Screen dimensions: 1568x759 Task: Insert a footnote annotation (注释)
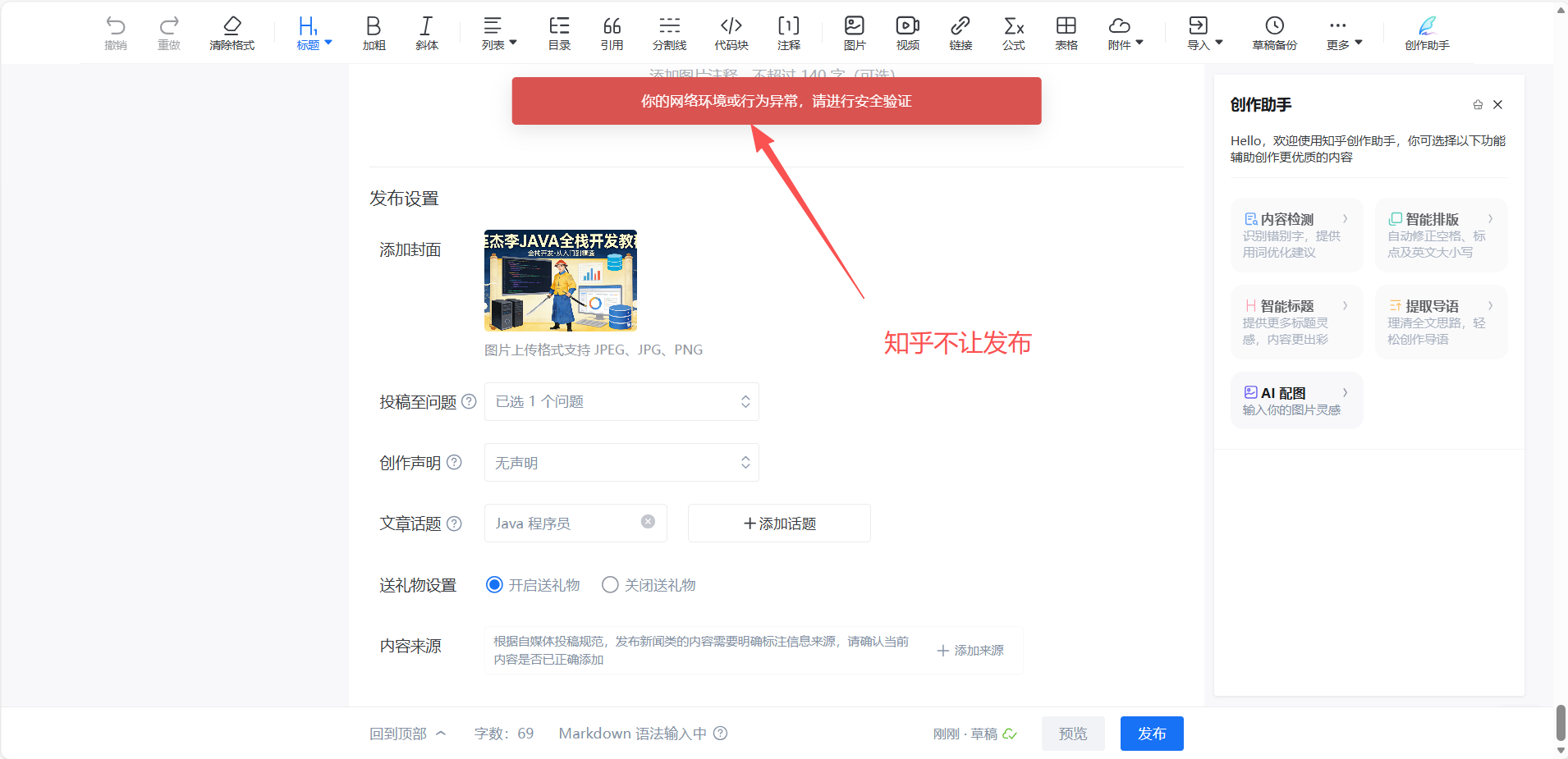tap(788, 34)
